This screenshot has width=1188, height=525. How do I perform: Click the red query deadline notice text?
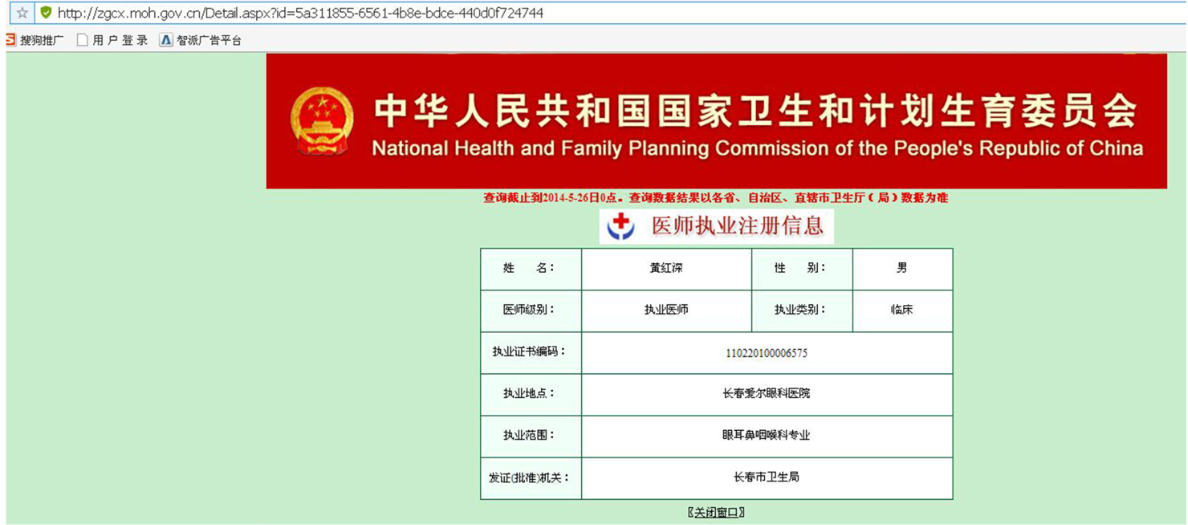click(716, 198)
